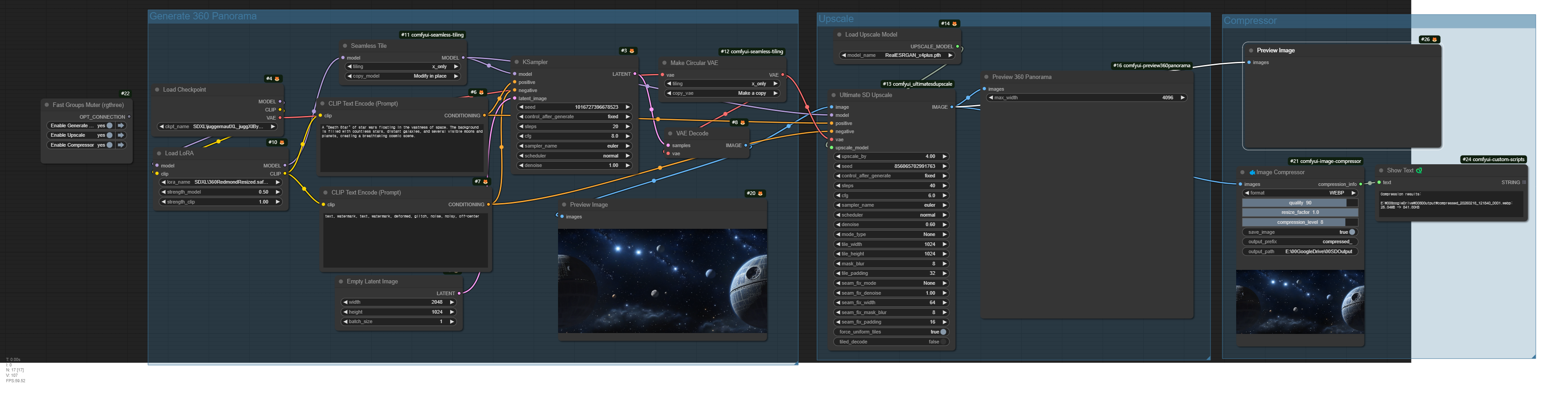Click the space preview thumbnail in Preview Image
The image size is (1568, 403).
pos(662,281)
